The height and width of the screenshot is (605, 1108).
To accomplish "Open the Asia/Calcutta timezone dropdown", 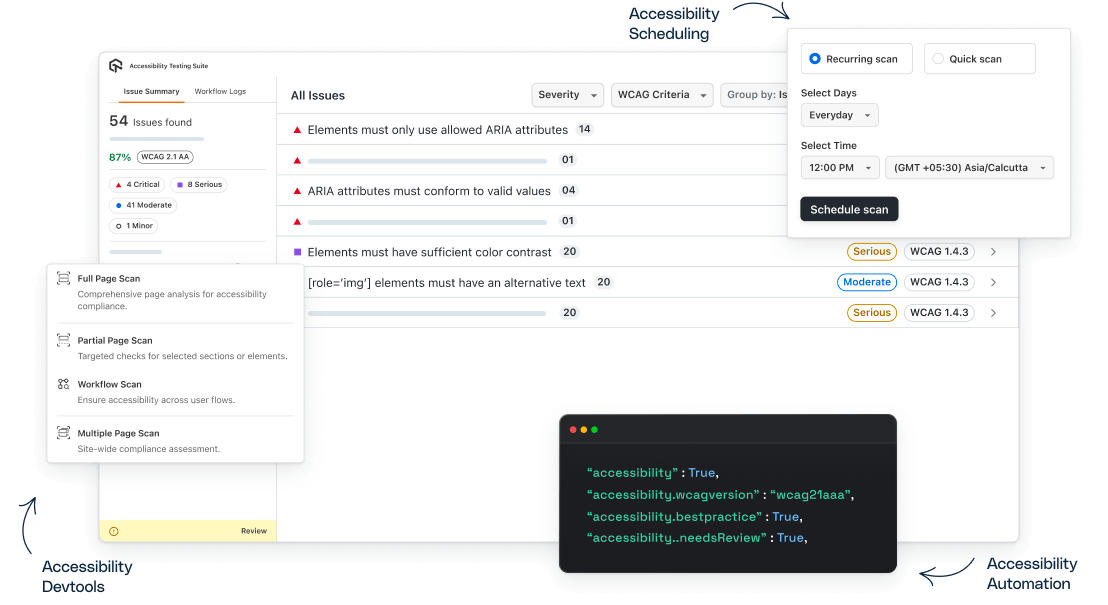I will (969, 167).
